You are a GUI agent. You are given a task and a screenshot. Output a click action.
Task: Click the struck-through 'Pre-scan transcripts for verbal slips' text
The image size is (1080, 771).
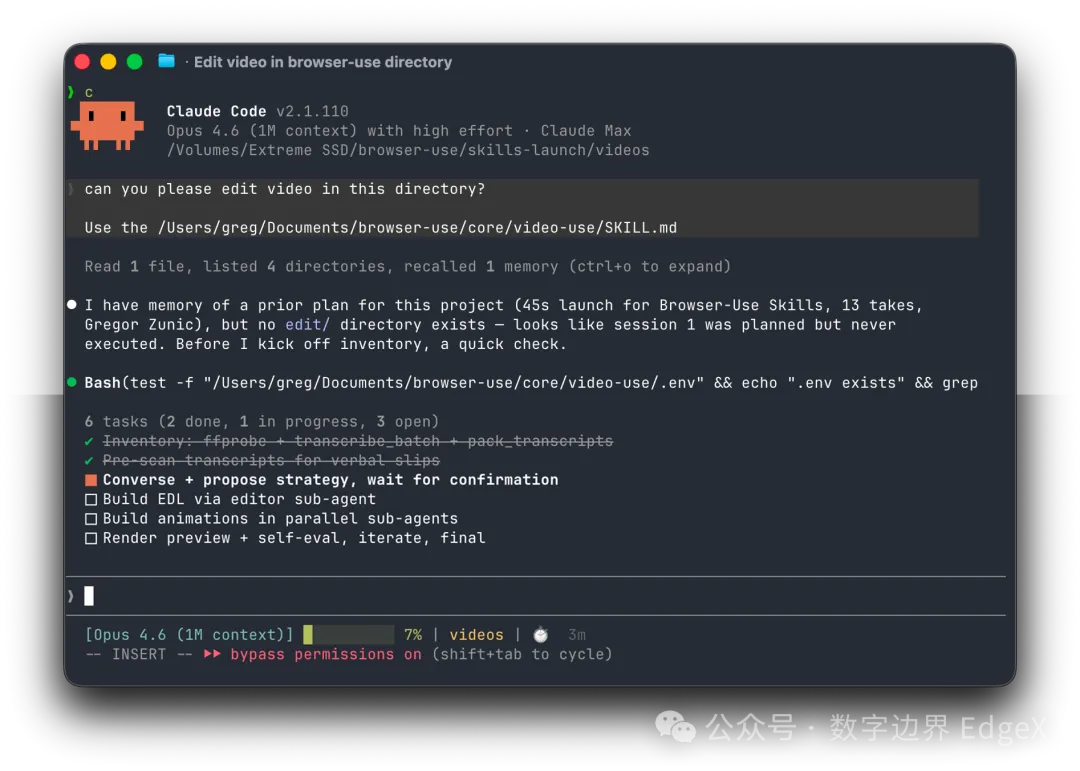271,460
